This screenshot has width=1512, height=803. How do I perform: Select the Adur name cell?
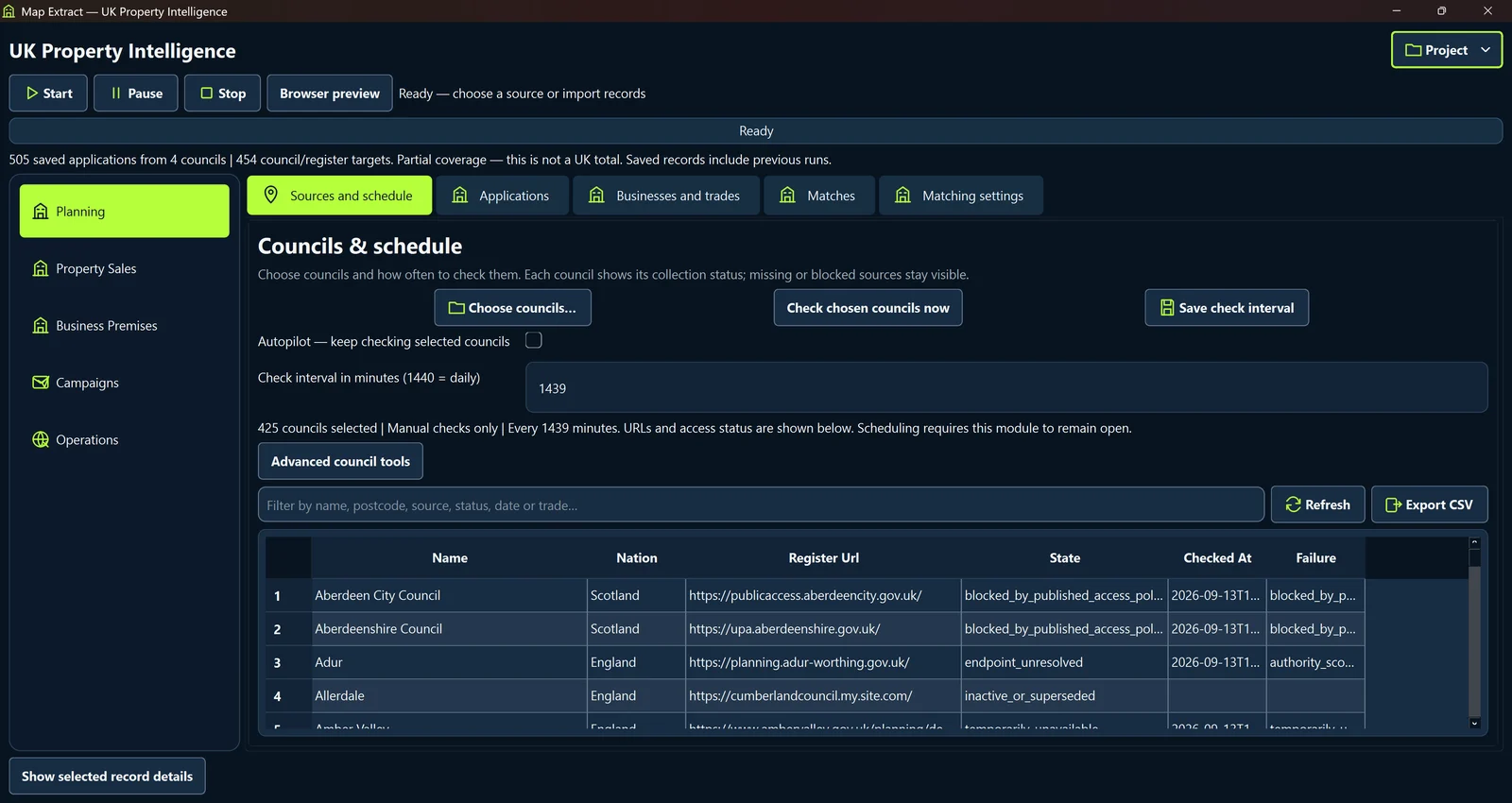click(450, 662)
